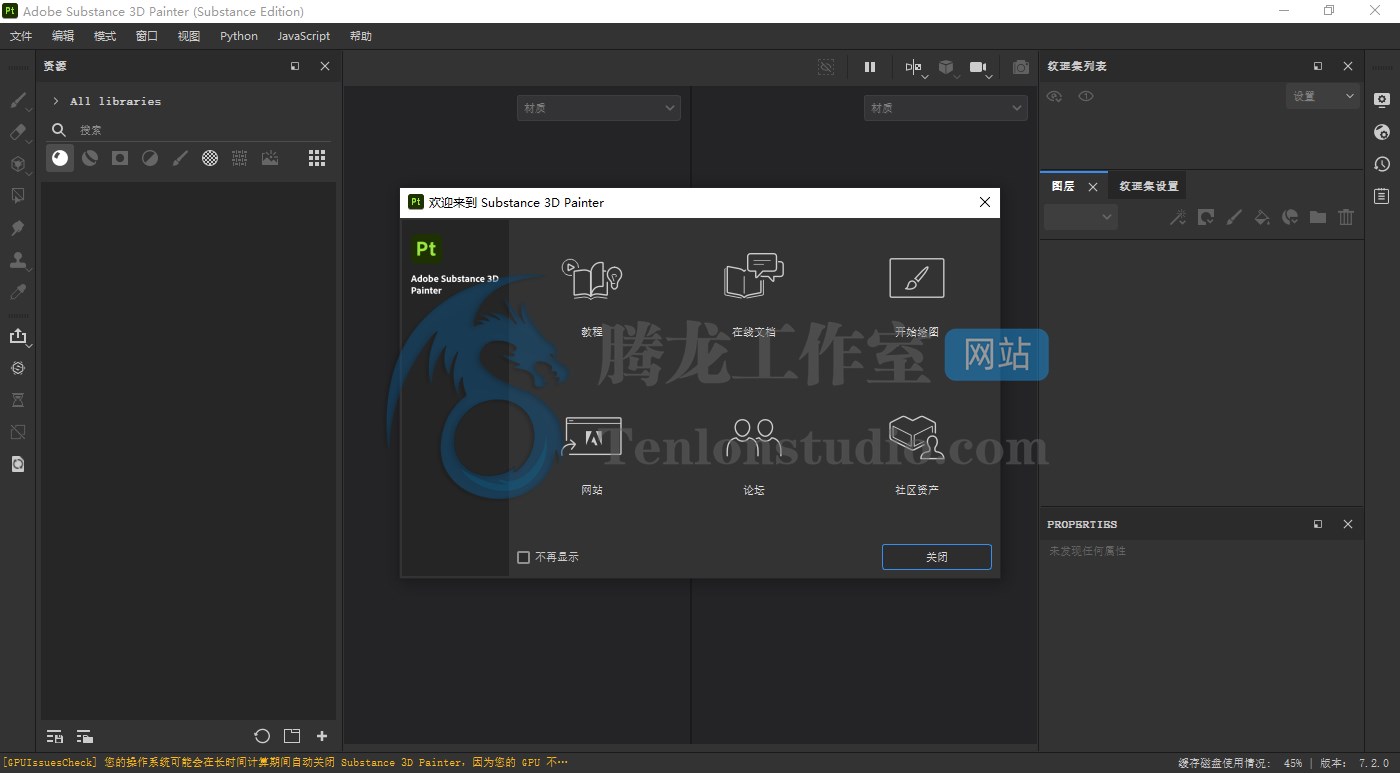Click the viewport screenshot camera icon

[1020, 67]
